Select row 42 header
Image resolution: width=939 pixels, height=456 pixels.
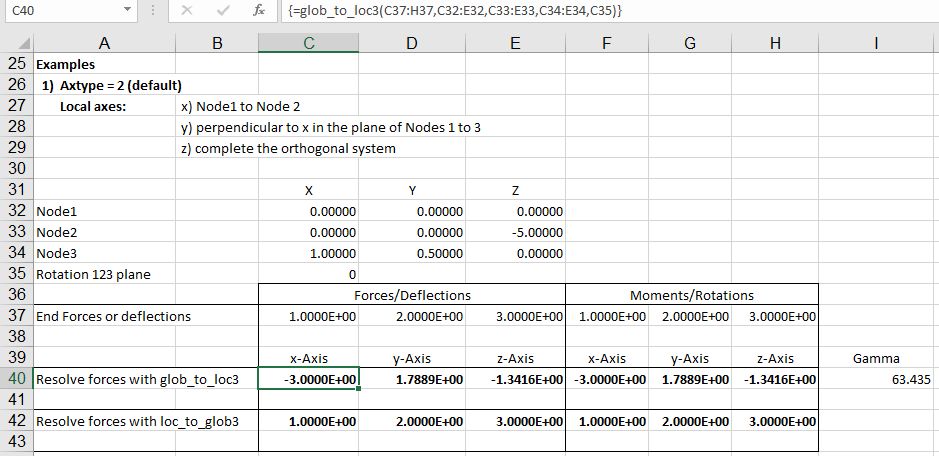point(16,421)
